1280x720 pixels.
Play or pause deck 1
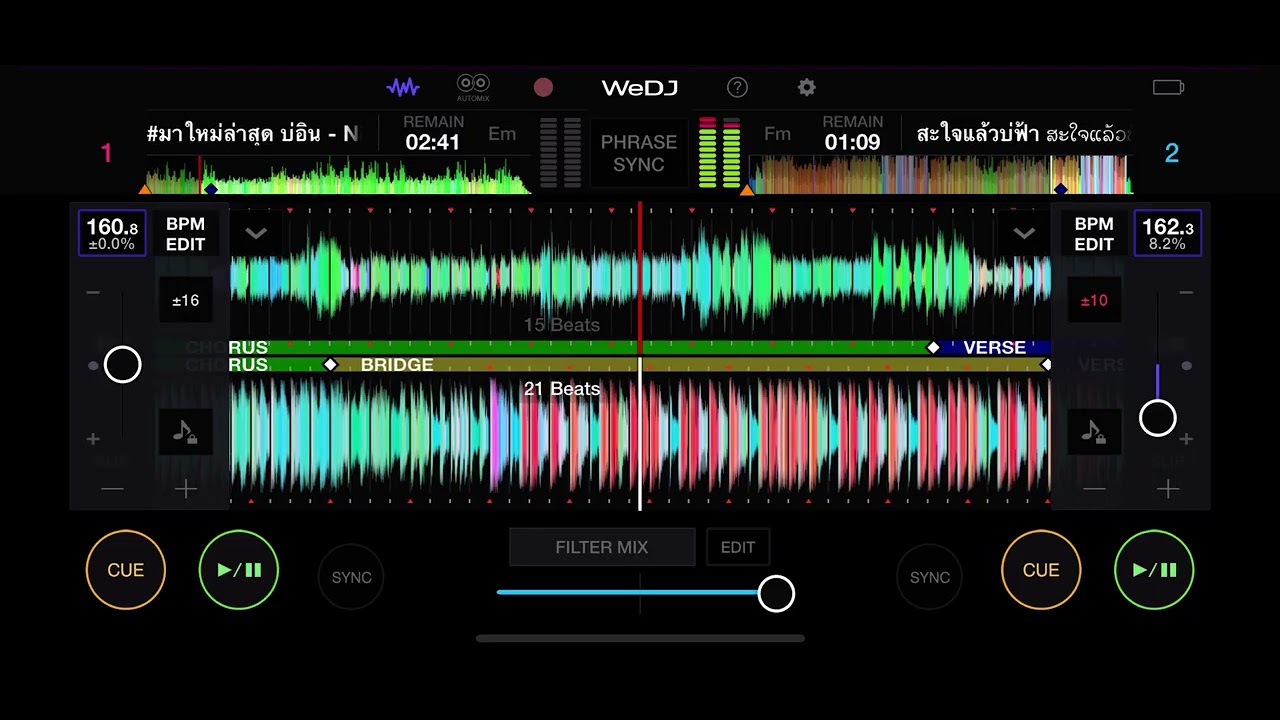coord(239,570)
